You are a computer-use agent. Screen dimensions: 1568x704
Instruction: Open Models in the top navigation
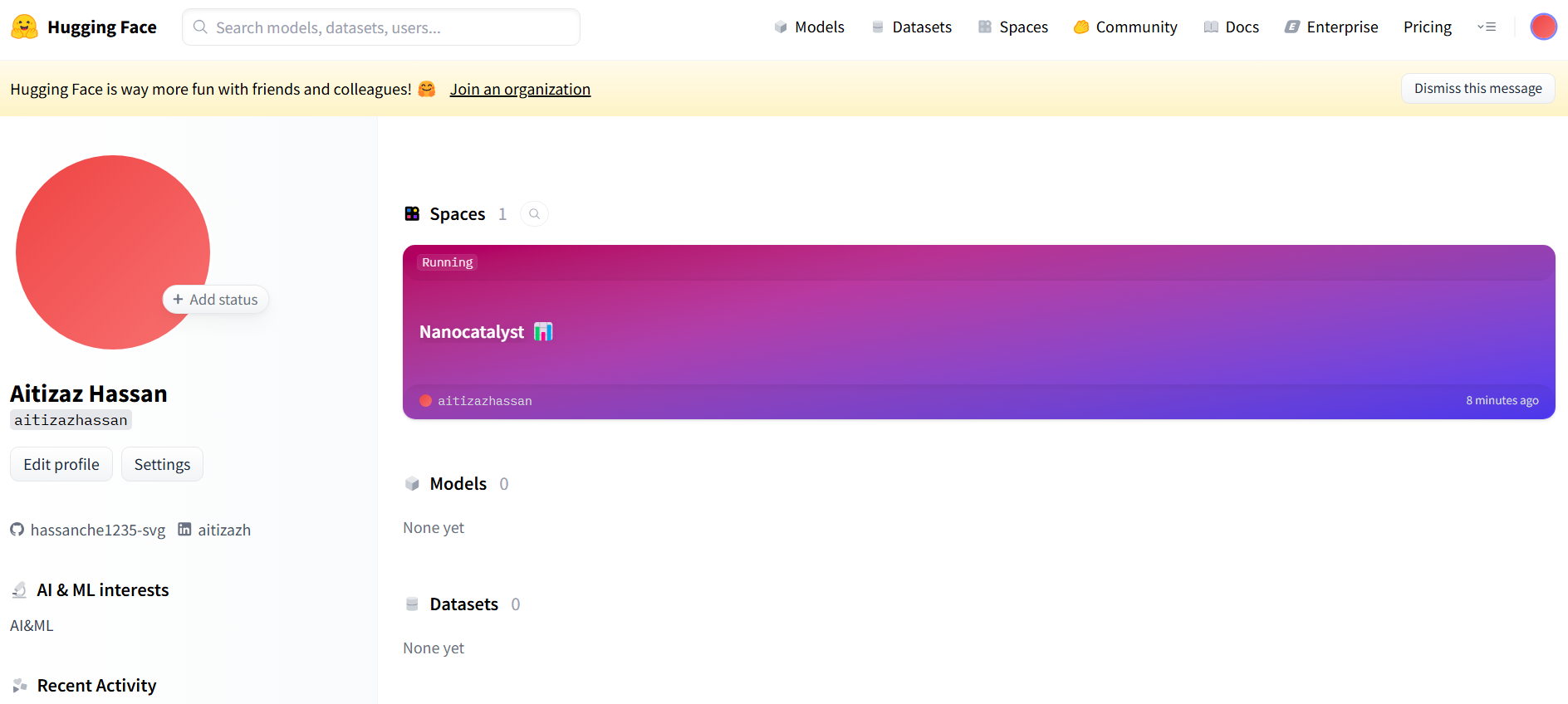[809, 27]
